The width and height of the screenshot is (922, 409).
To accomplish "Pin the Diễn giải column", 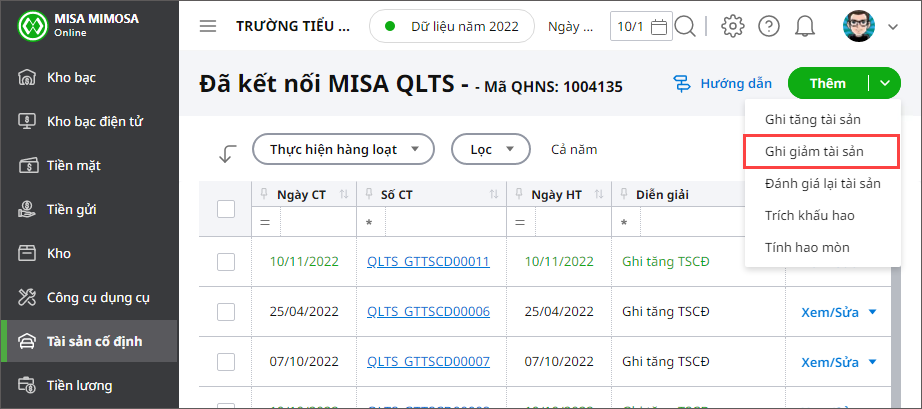I will pyautogui.click(x=624, y=194).
